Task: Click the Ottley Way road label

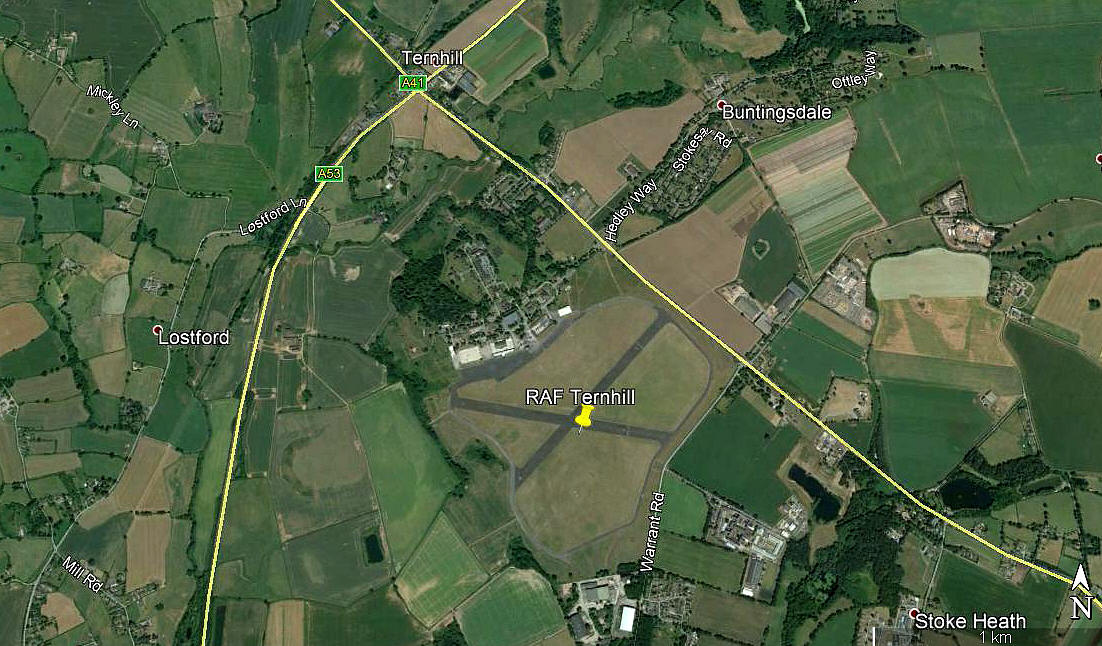Action: (x=855, y=70)
